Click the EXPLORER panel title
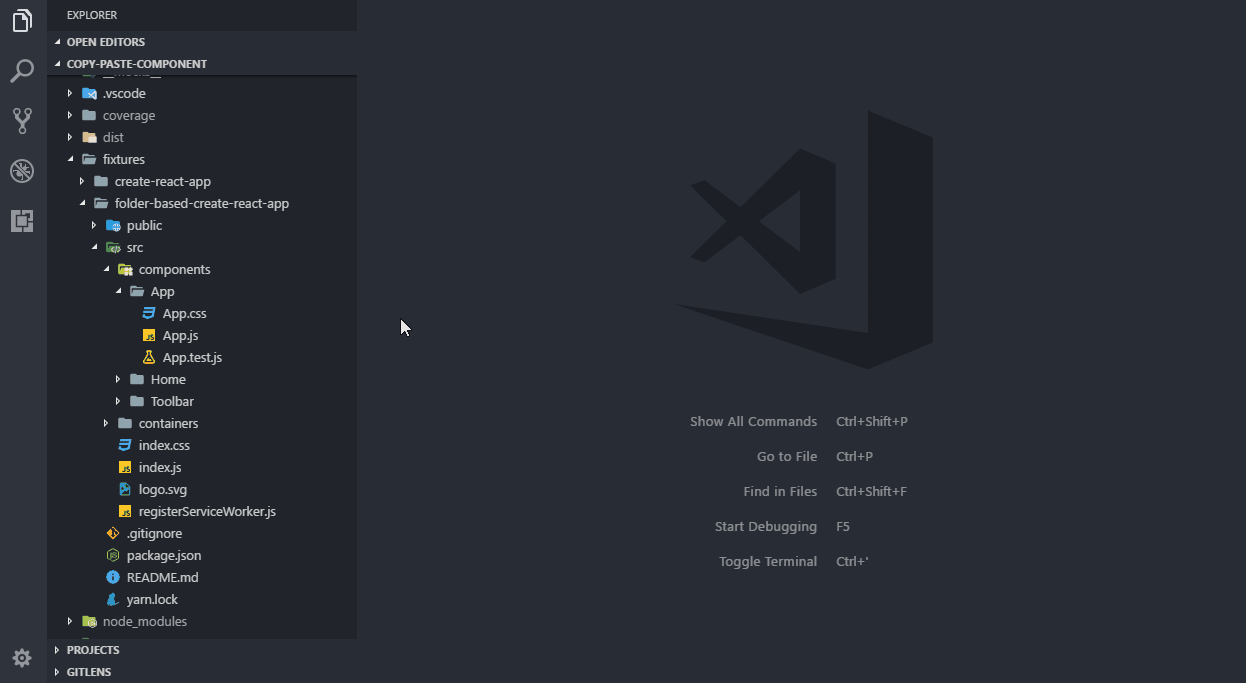1246x683 pixels. click(92, 15)
